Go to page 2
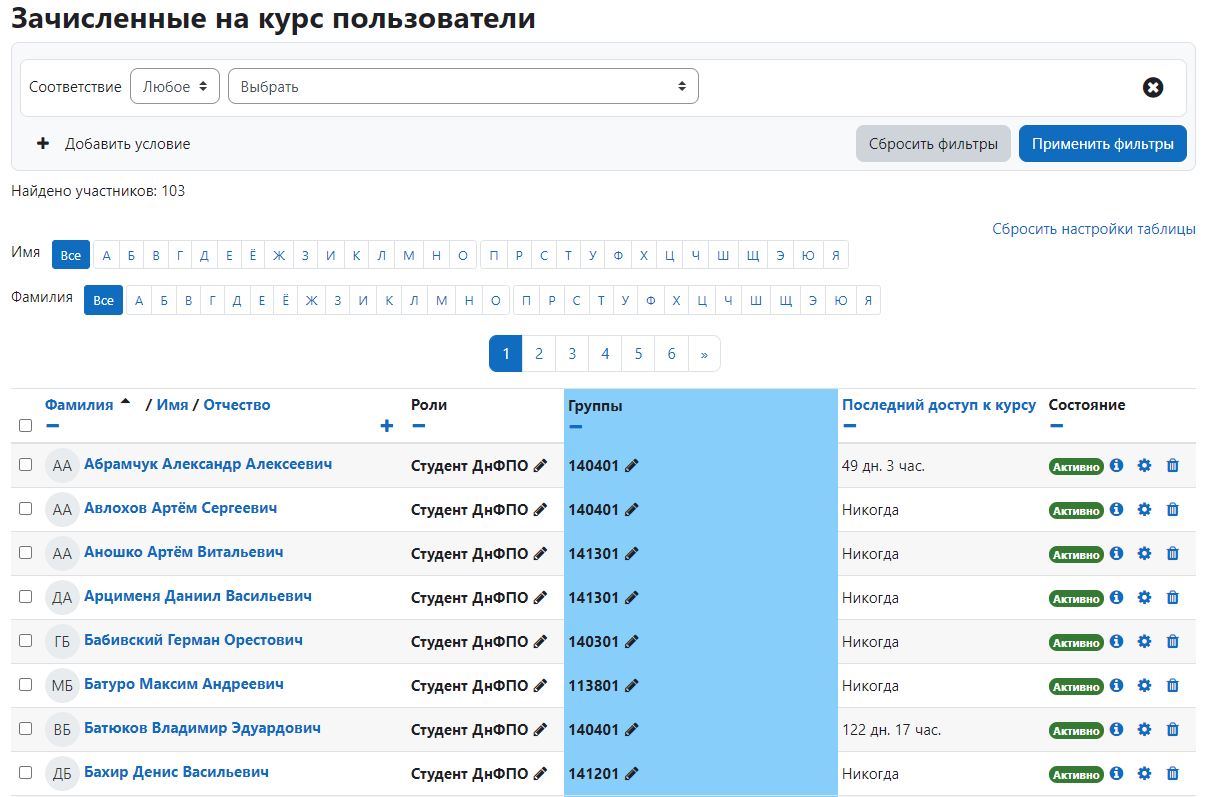This screenshot has height=797, width=1211. coord(539,354)
